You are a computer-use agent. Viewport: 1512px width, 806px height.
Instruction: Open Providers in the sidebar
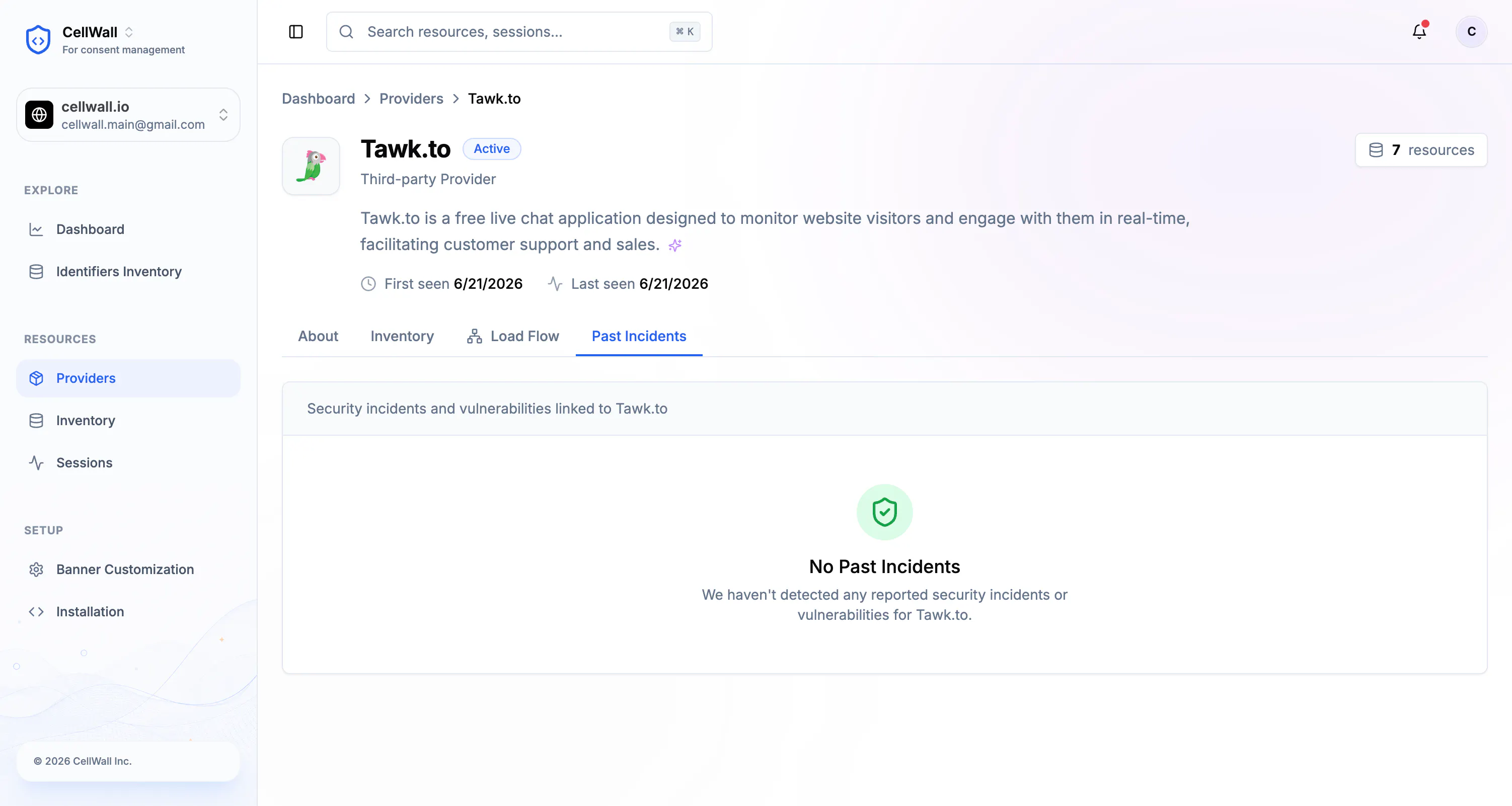pyautogui.click(x=128, y=378)
